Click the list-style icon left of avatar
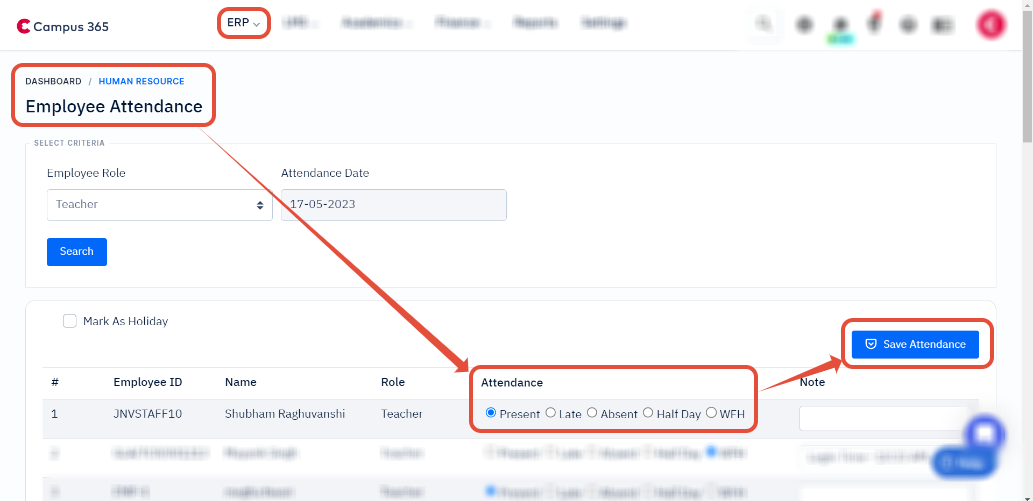 click(x=943, y=25)
